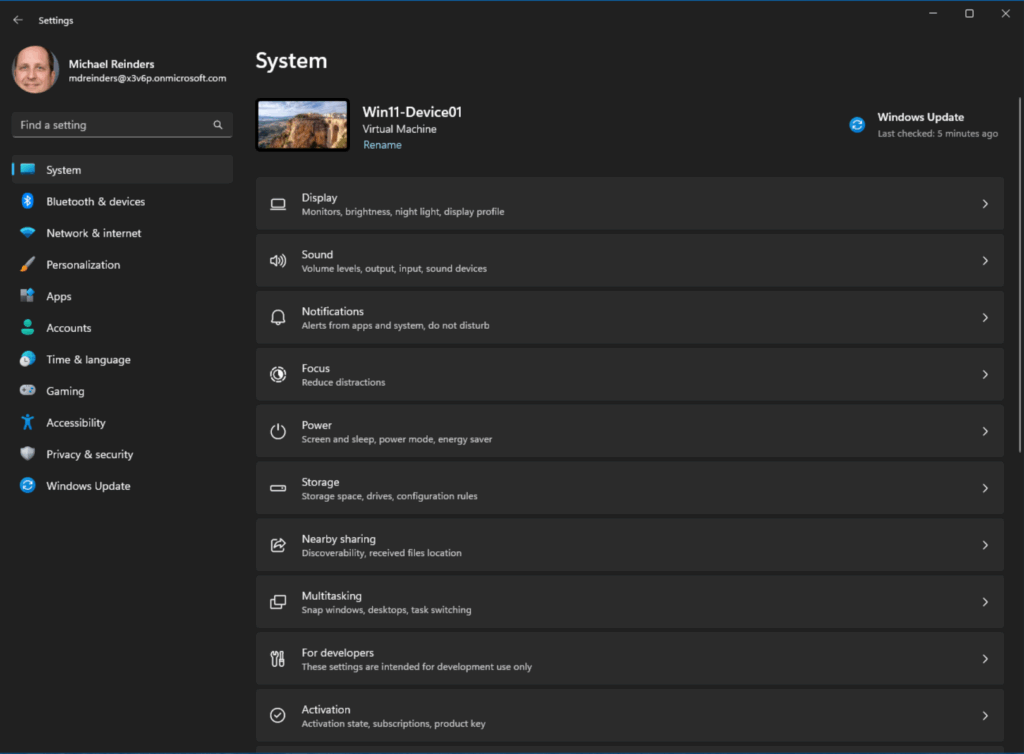The image size is (1024, 754).
Task: Expand the For developers chevron
Action: click(x=985, y=659)
